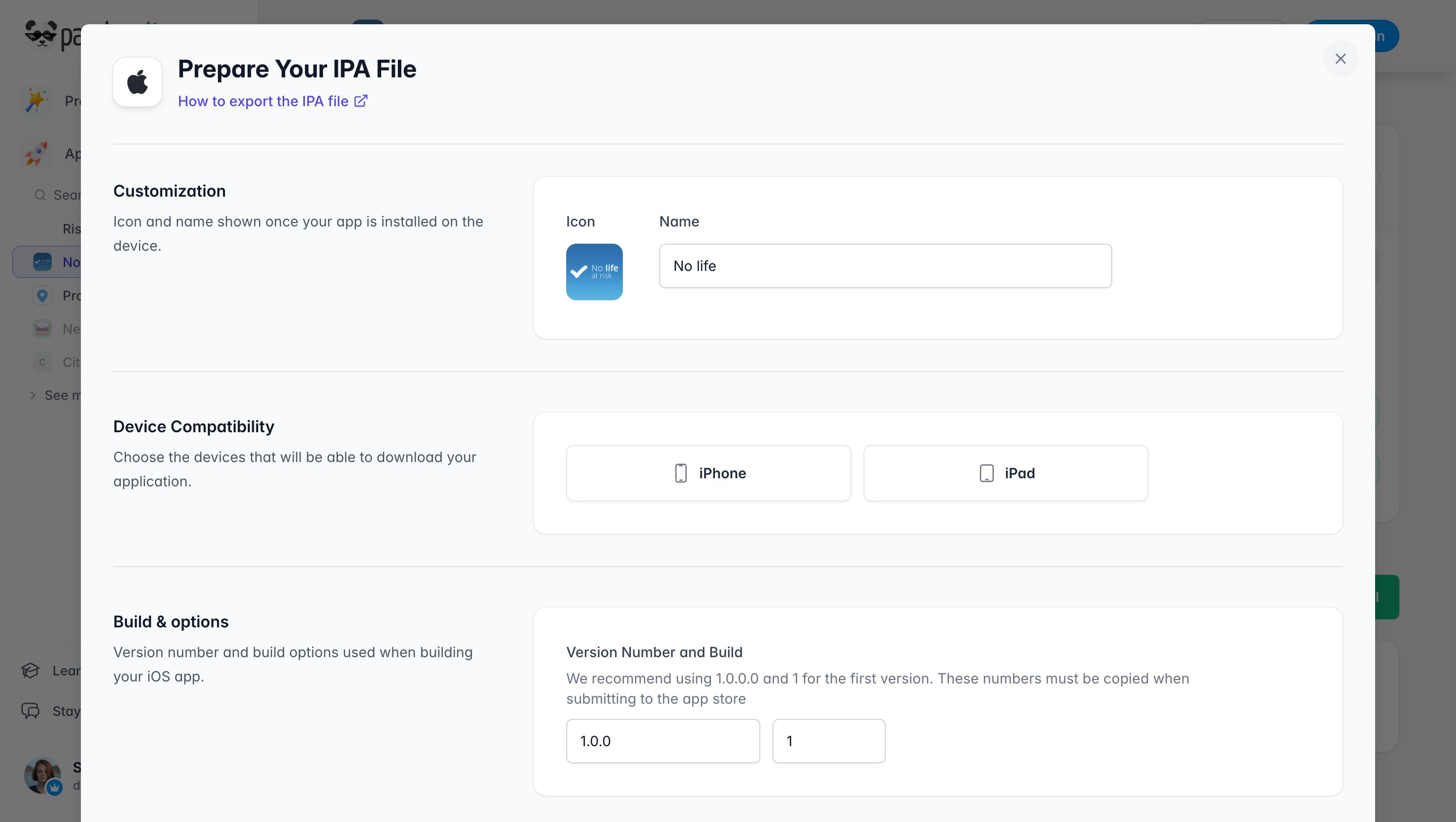Click the rocket icon in the background sidebar

tap(37, 154)
